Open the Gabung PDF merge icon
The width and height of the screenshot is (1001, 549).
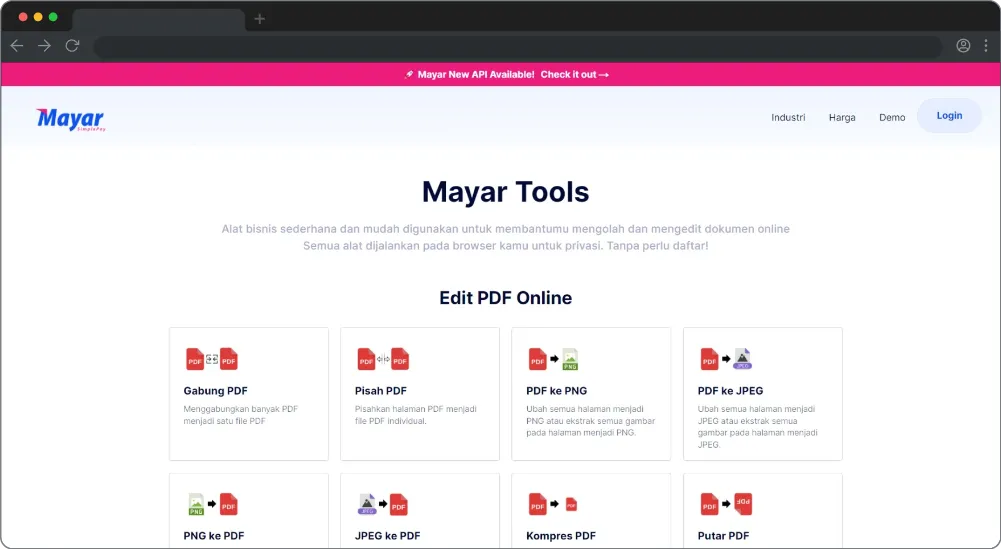212,359
